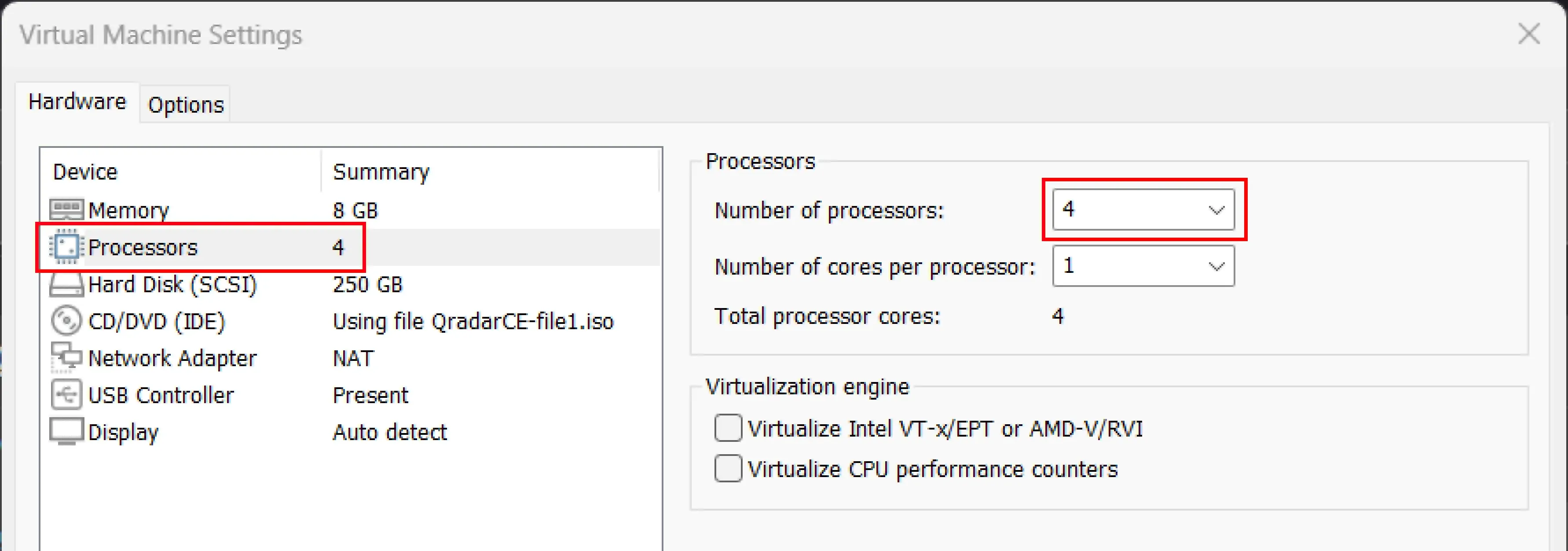Select the Processors chip icon
Screen dimensions: 1568x551
pyautogui.click(x=67, y=246)
